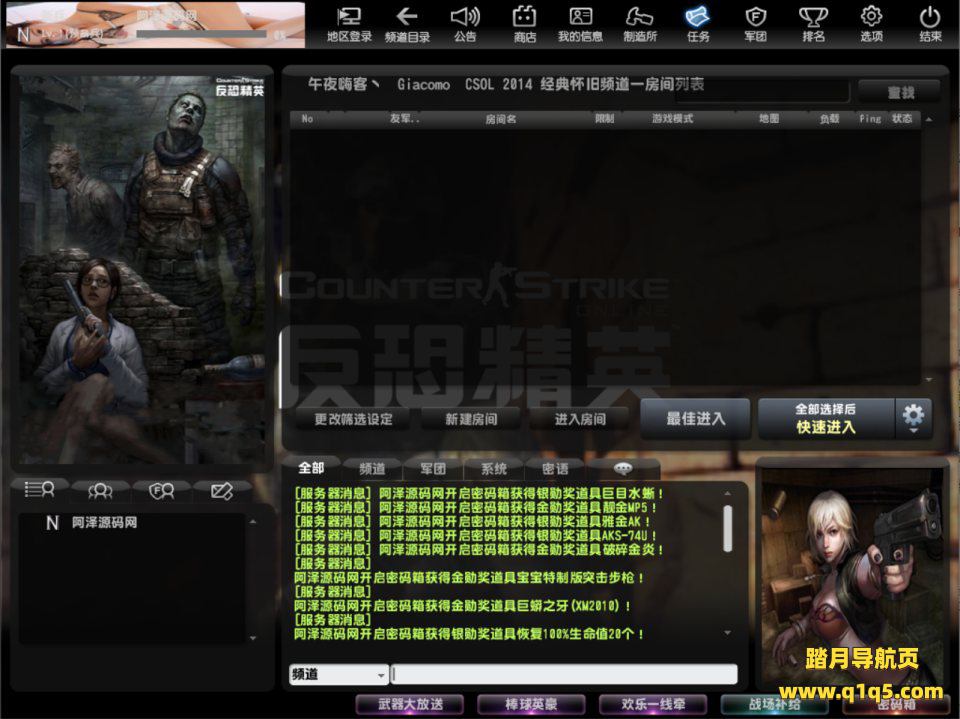Open 选项 options gear icon
This screenshot has height=719, width=960.
coord(871,24)
